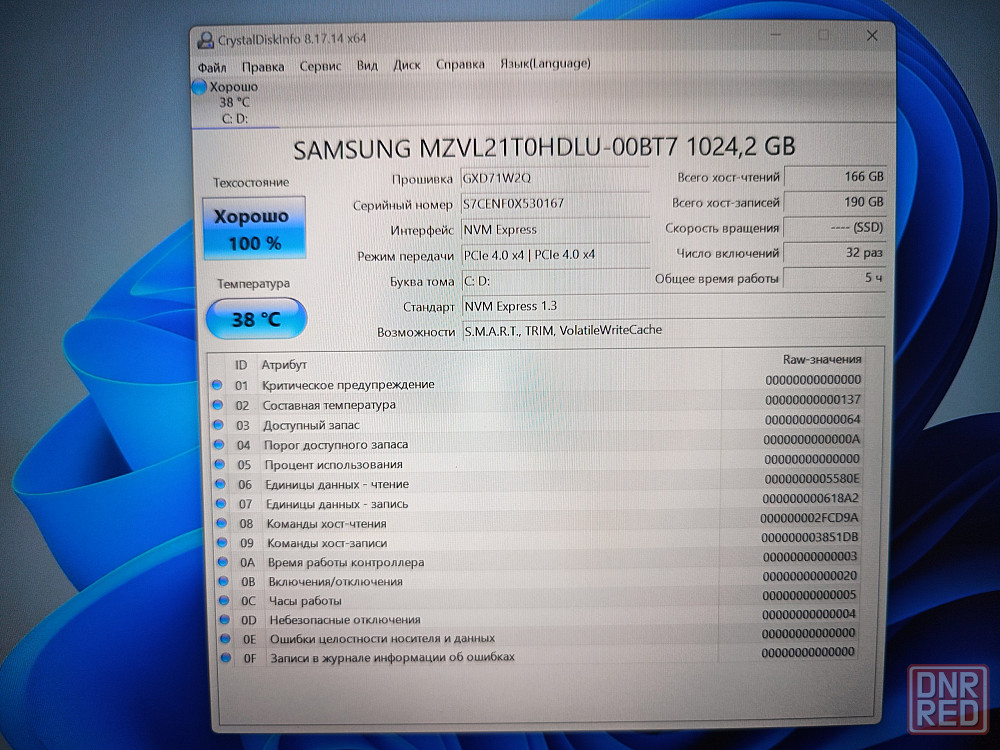Open the Сервис menu
Screen dimensions: 1000x750
pyautogui.click(x=320, y=66)
